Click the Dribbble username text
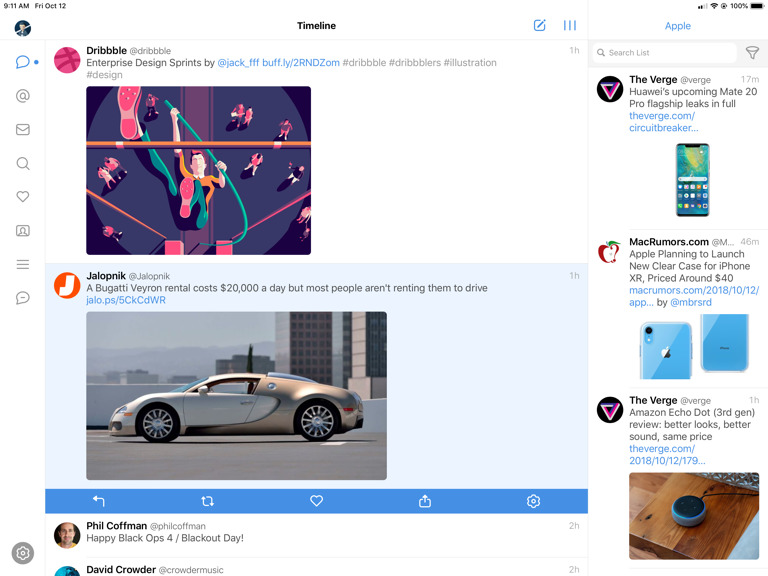The image size is (768, 576). tap(106, 50)
